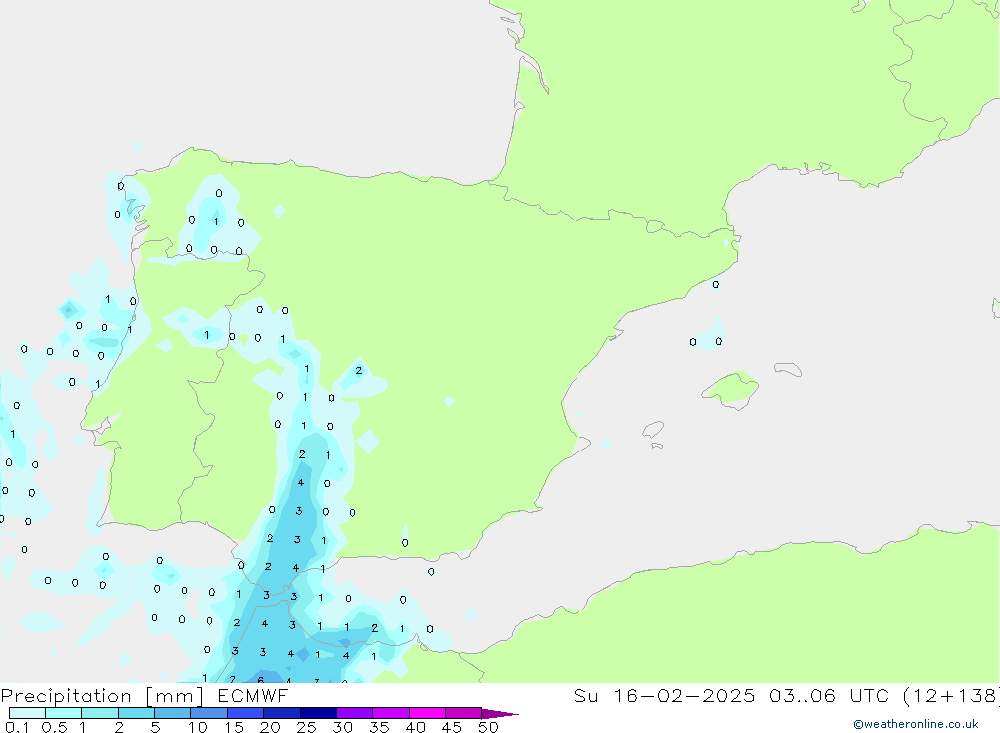Select the 5–10 mm legend color box

[x=173, y=713]
